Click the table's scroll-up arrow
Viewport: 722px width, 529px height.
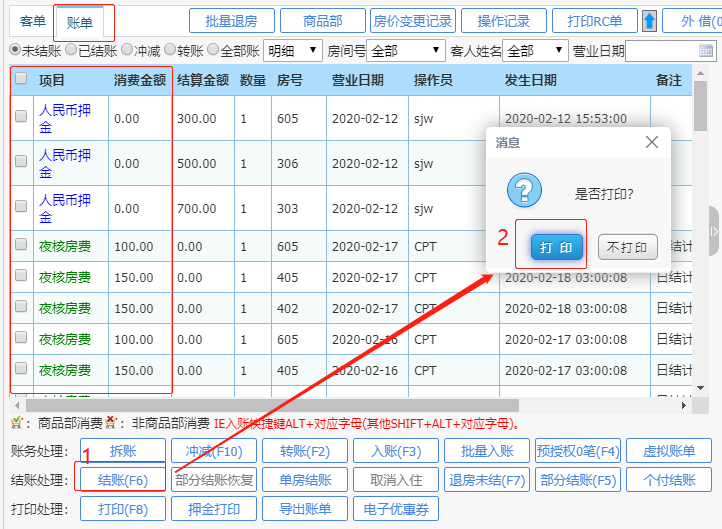pyautogui.click(x=700, y=73)
